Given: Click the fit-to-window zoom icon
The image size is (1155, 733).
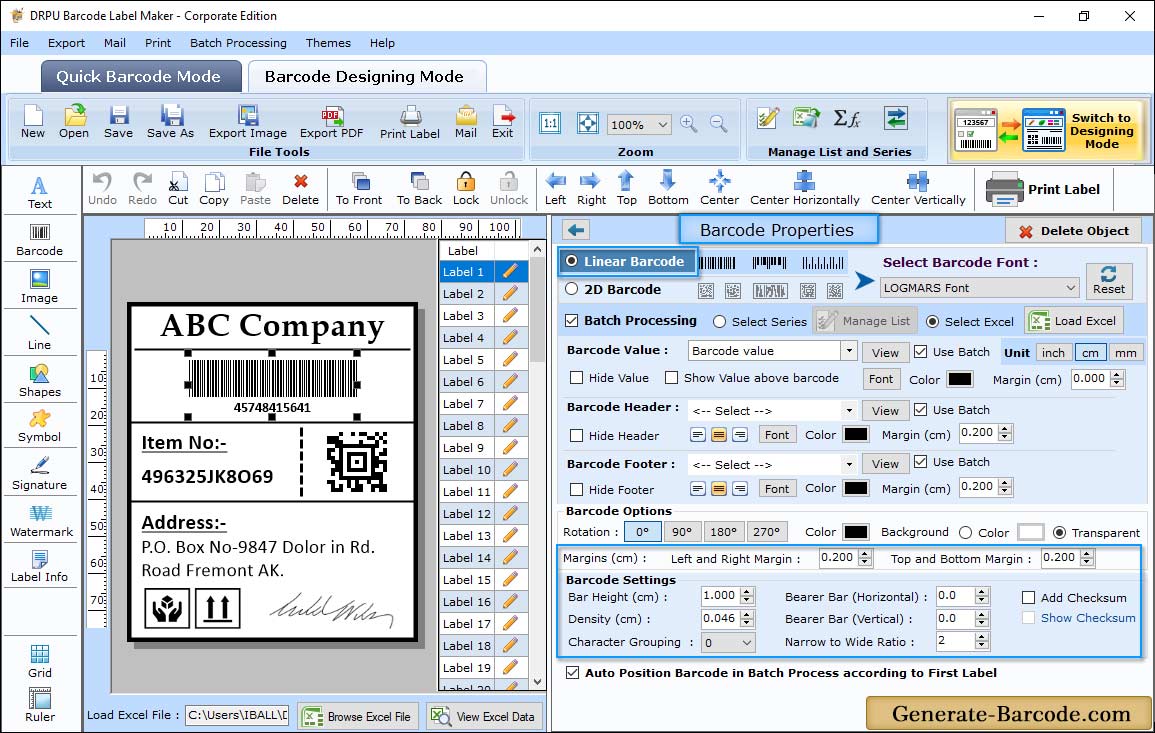Looking at the screenshot, I should (588, 123).
